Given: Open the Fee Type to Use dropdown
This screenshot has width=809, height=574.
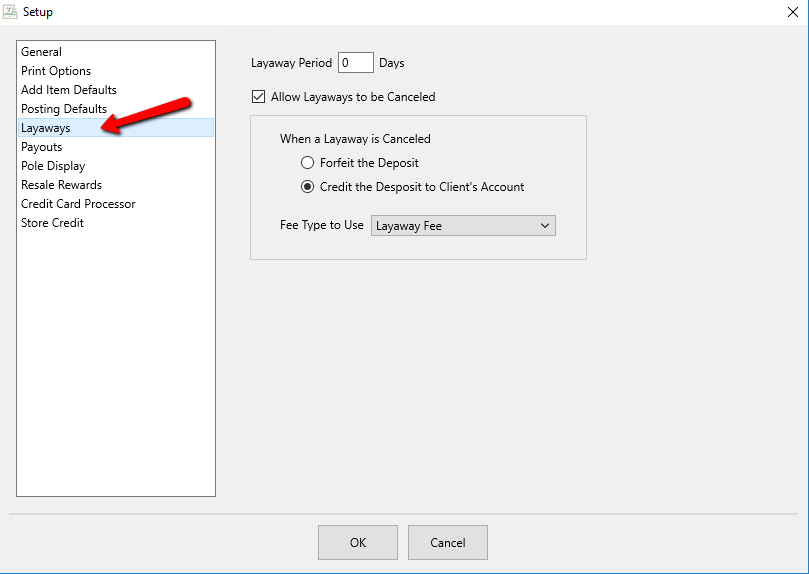Looking at the screenshot, I should 463,226.
